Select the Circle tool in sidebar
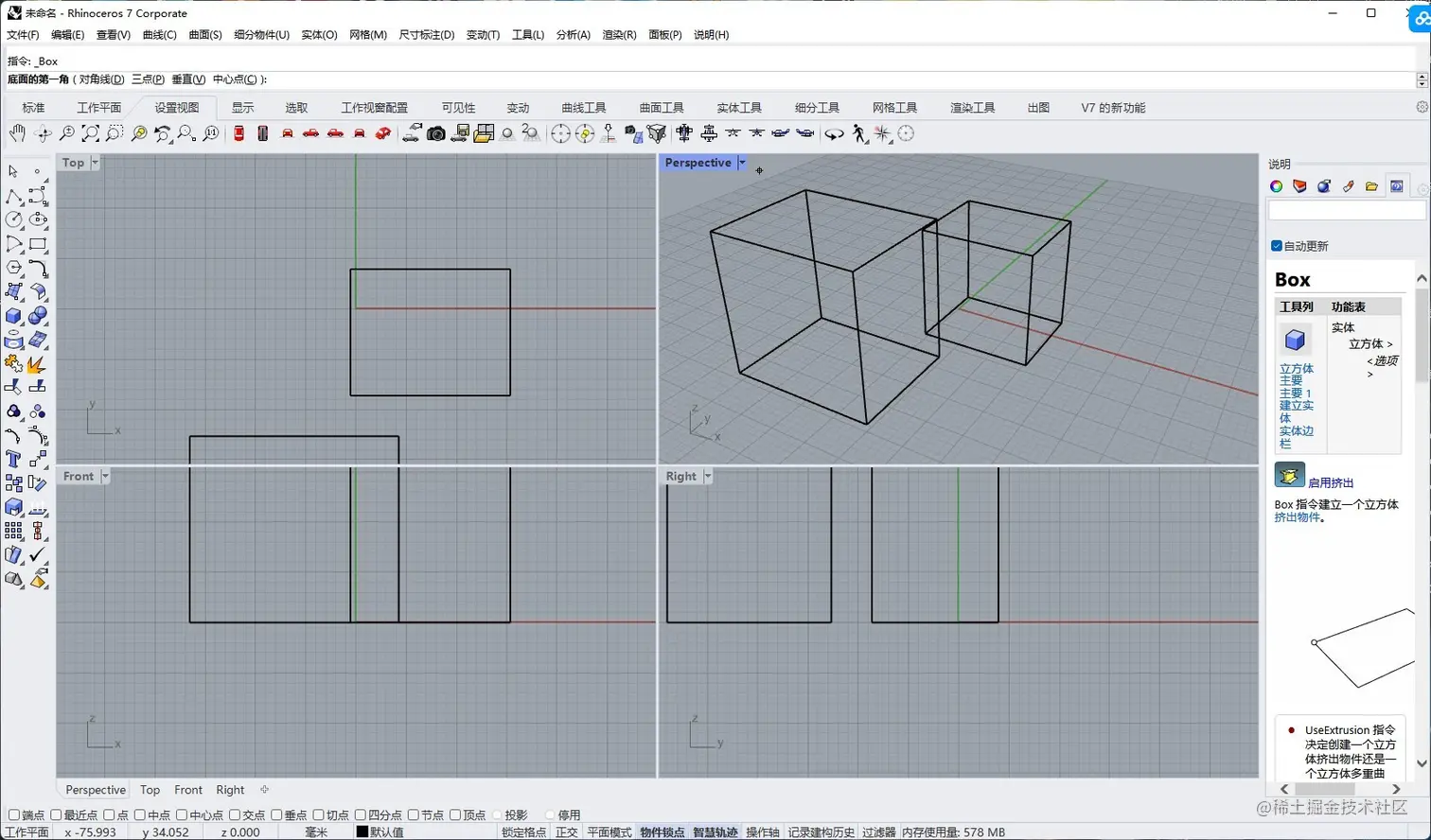This screenshot has width=1431, height=840. pyautogui.click(x=13, y=219)
